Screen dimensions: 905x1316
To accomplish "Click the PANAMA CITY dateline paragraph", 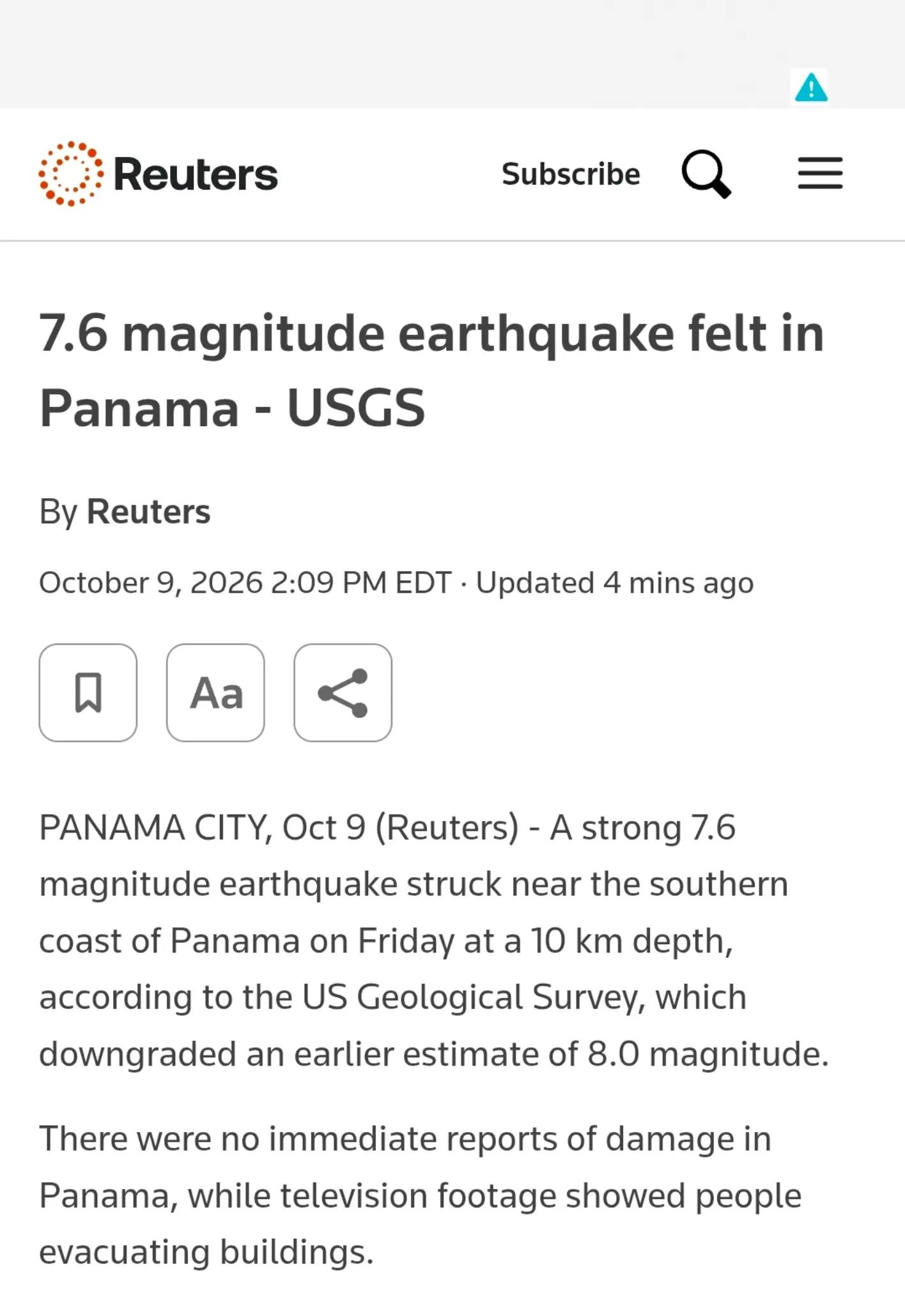I will pyautogui.click(x=434, y=940).
